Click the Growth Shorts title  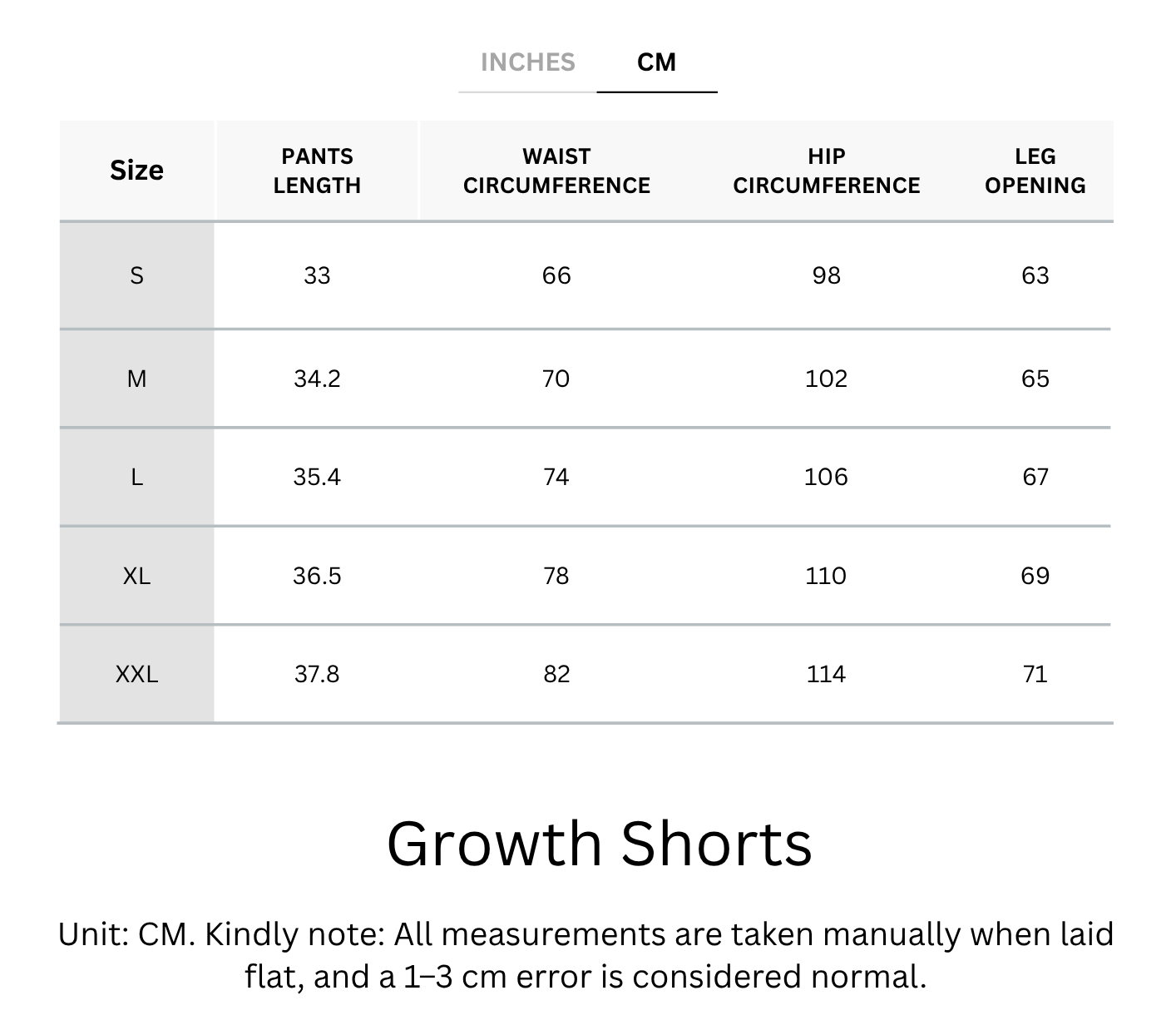(599, 844)
